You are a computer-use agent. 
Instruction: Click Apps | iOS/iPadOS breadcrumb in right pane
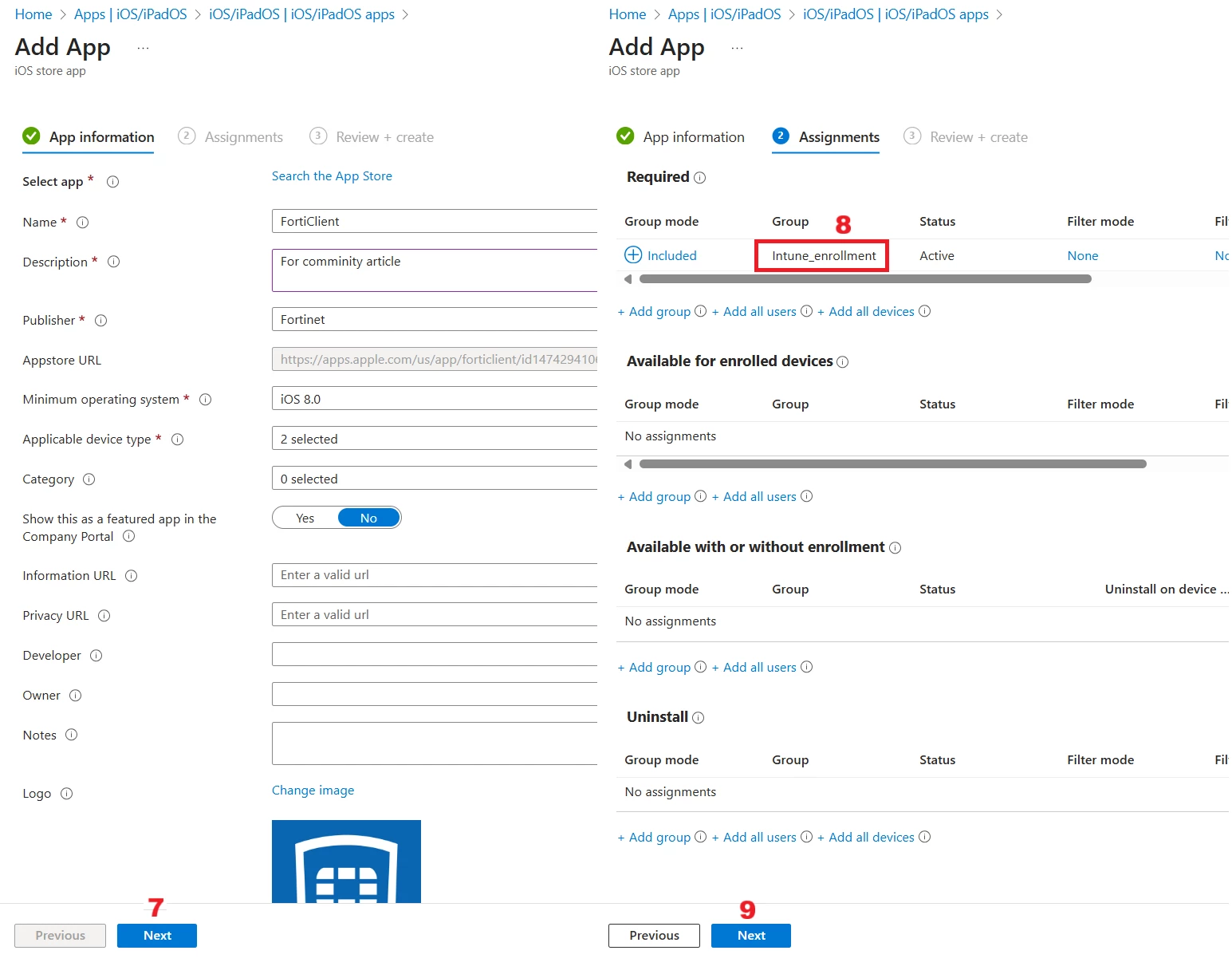tap(724, 14)
